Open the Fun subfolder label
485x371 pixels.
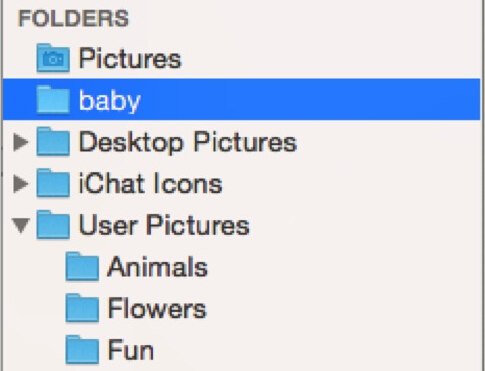tap(131, 350)
